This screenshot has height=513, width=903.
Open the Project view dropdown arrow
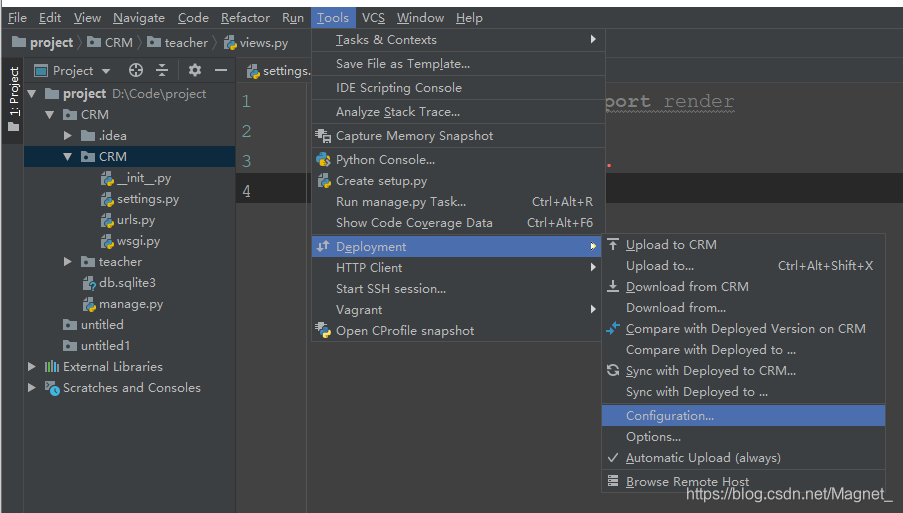106,71
